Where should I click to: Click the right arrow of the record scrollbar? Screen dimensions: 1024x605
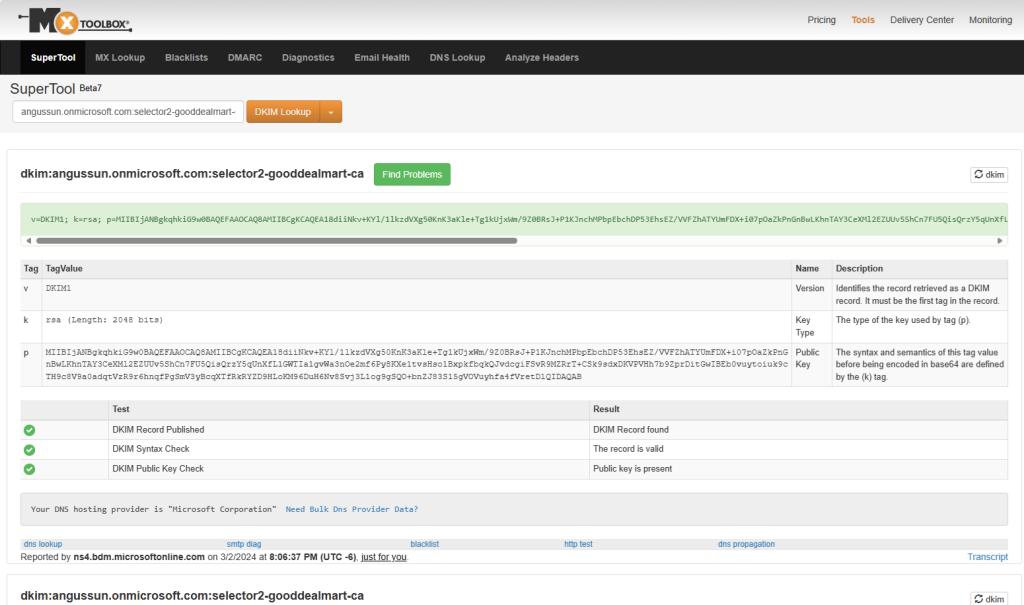coord(1000,241)
